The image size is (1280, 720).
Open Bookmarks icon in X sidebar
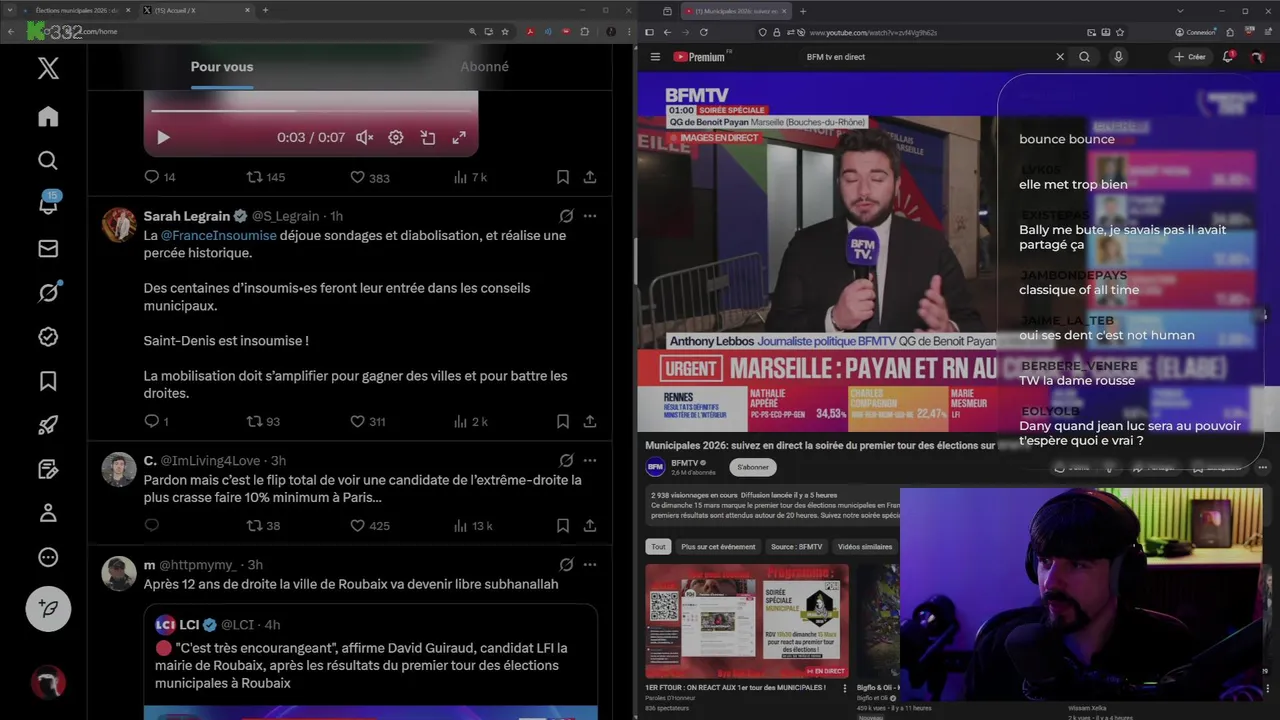click(x=48, y=380)
